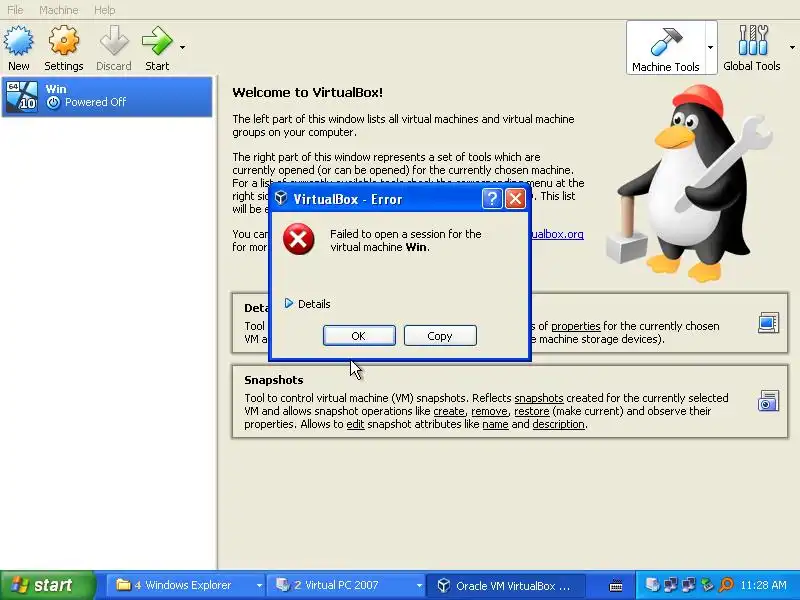Click the 'name' link in Snapshots description
Image resolution: width=800 pixels, height=600 pixels.
click(495, 424)
